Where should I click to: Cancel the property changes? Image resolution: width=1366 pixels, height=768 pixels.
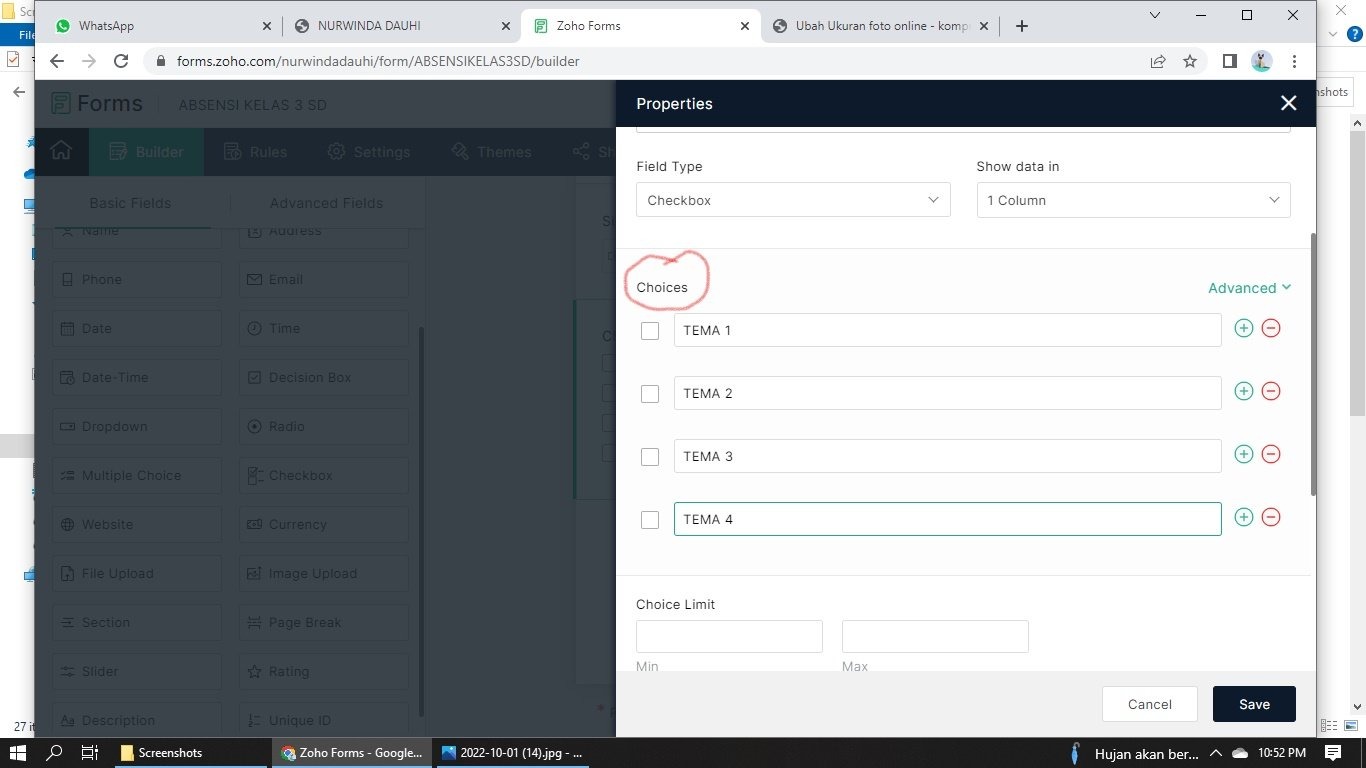click(1150, 704)
